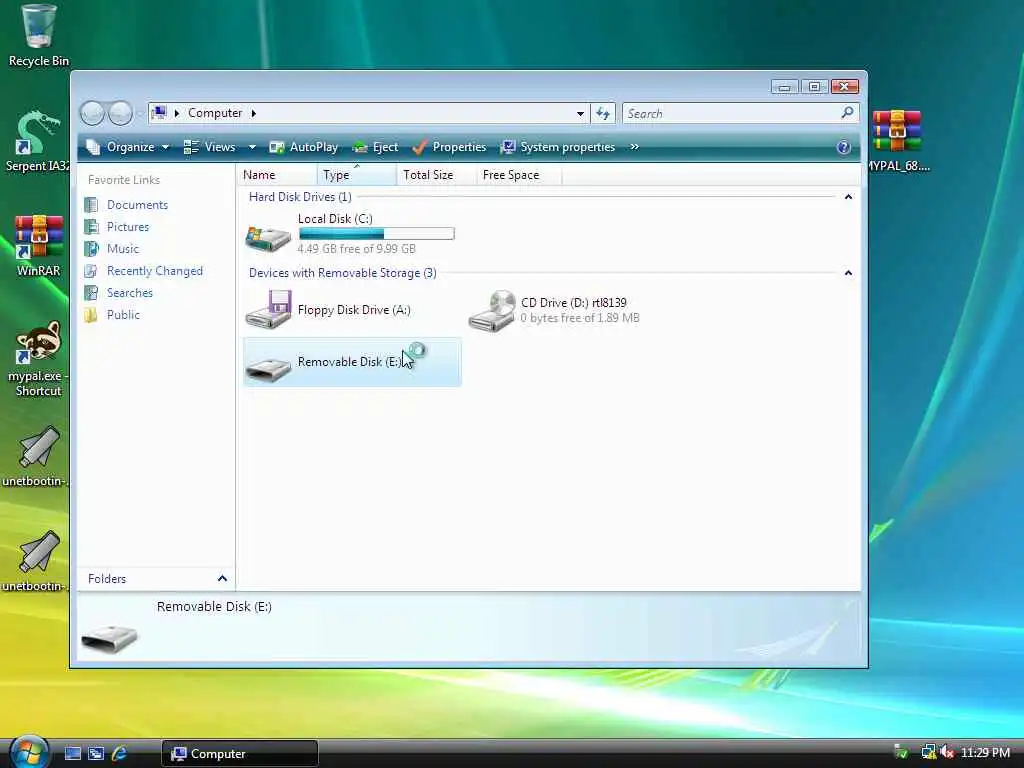Expand the Computer breadcrumb arrow

click(254, 113)
